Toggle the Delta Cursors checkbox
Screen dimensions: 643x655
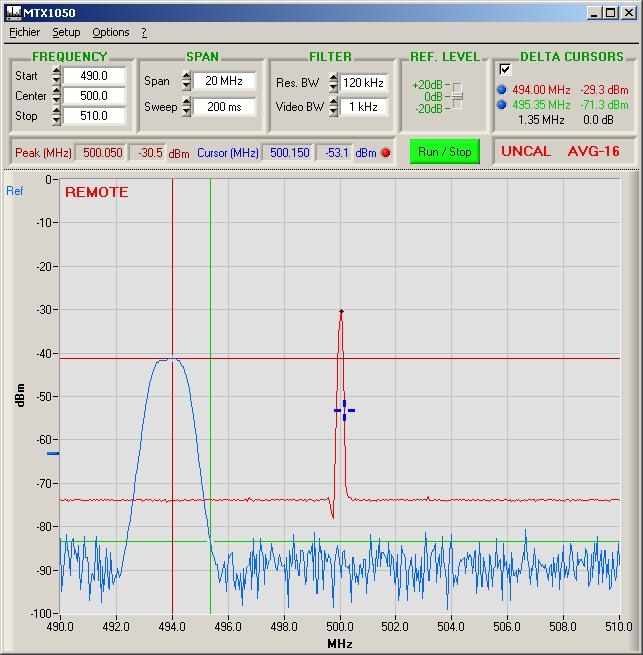pos(505,69)
